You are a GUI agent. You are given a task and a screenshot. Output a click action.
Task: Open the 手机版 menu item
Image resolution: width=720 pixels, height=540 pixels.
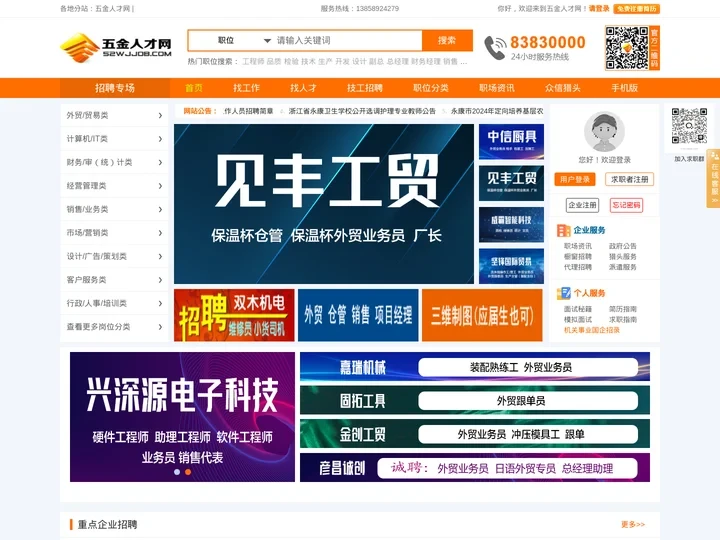click(x=624, y=88)
